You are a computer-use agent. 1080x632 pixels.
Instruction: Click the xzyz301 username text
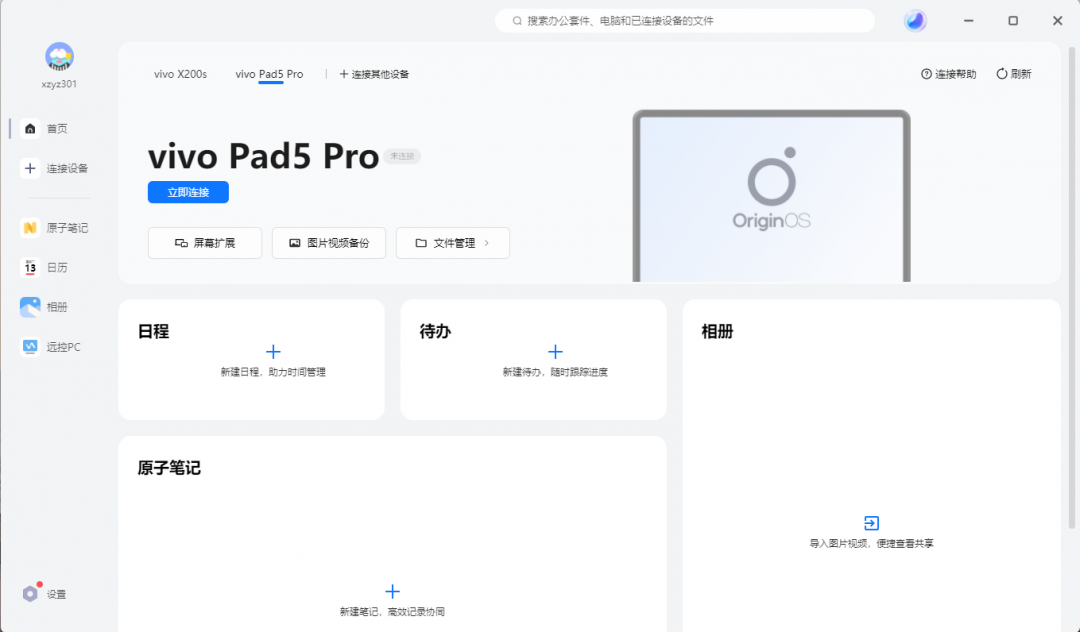59,84
